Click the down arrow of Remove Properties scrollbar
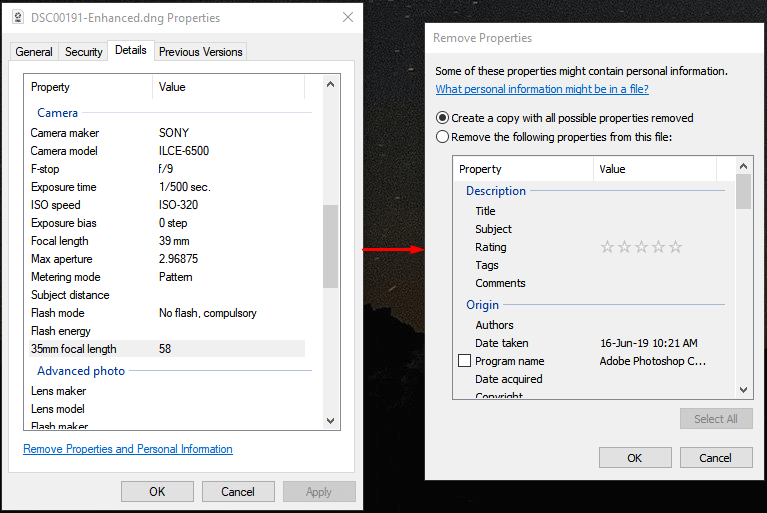 (x=744, y=390)
